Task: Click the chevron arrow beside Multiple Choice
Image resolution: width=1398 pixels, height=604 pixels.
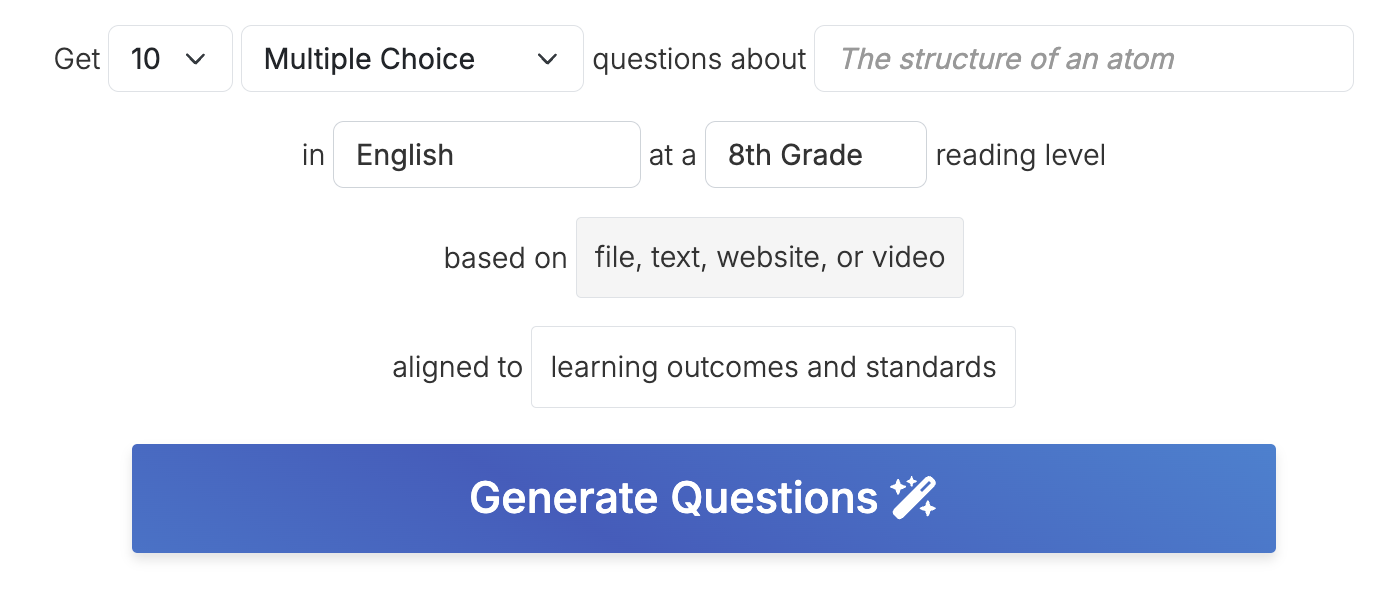Action: pyautogui.click(x=547, y=59)
